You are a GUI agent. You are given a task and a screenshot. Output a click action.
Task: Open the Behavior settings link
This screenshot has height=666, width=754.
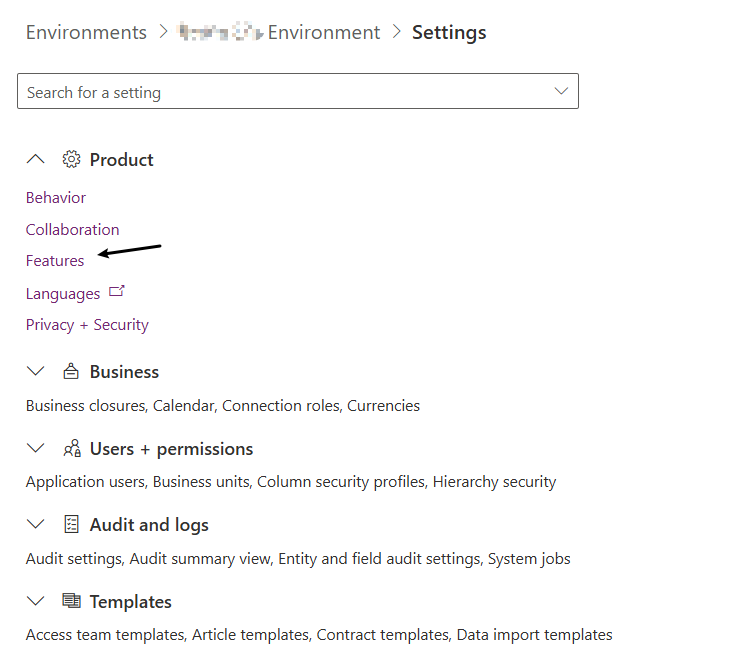(x=56, y=198)
